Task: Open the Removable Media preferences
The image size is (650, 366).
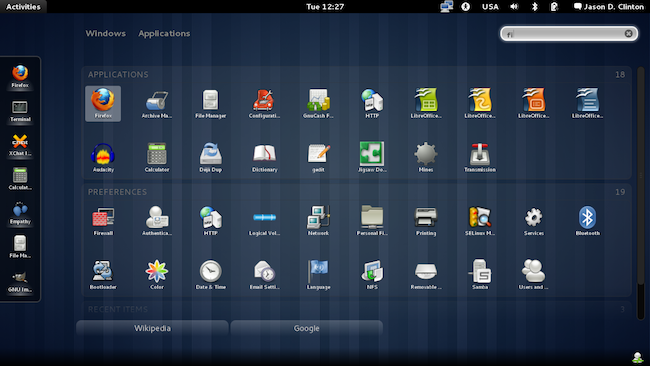Action: click(x=426, y=275)
